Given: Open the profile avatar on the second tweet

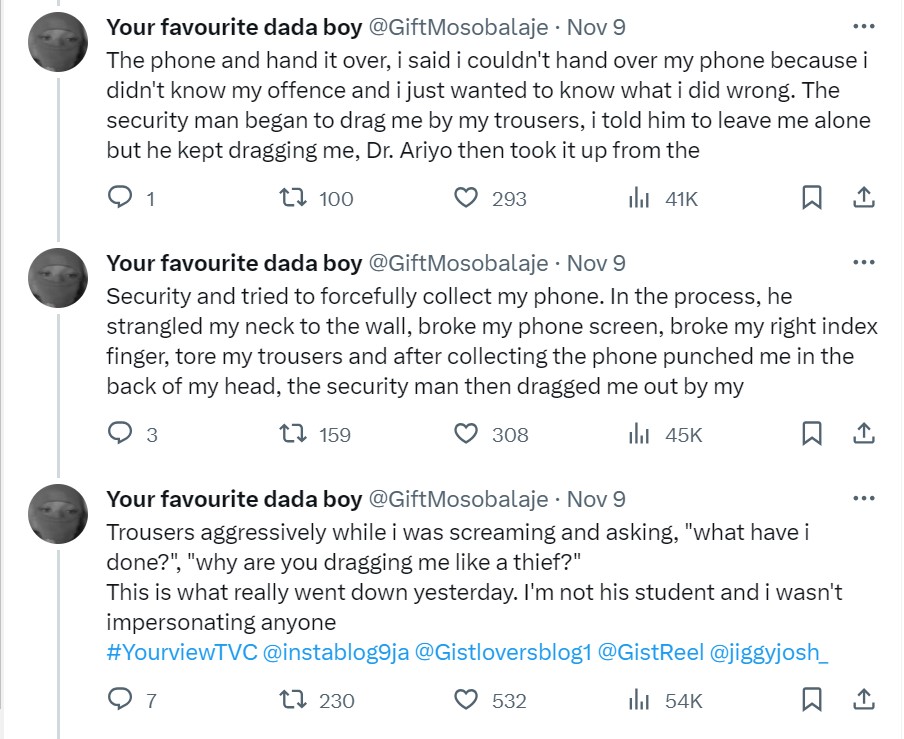Looking at the screenshot, I should [58, 278].
